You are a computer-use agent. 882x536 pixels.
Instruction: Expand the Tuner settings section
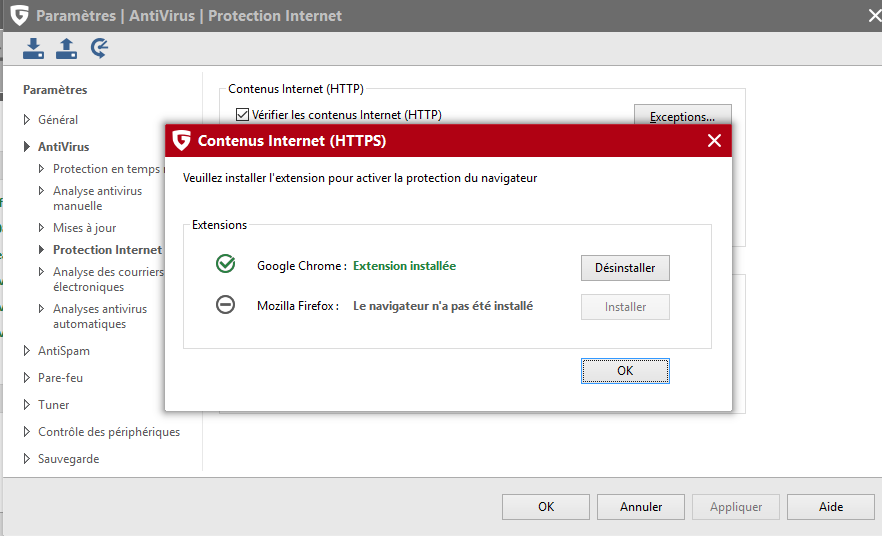(x=27, y=405)
